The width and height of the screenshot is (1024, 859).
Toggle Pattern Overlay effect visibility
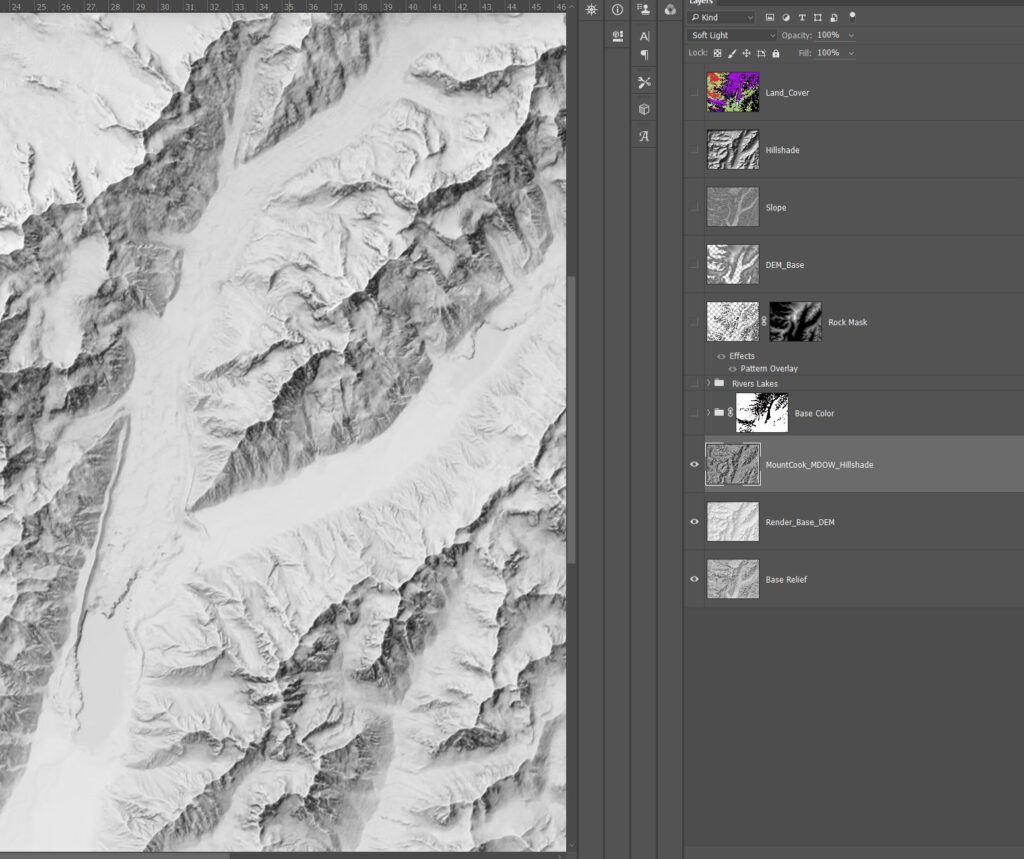pyautogui.click(x=733, y=369)
